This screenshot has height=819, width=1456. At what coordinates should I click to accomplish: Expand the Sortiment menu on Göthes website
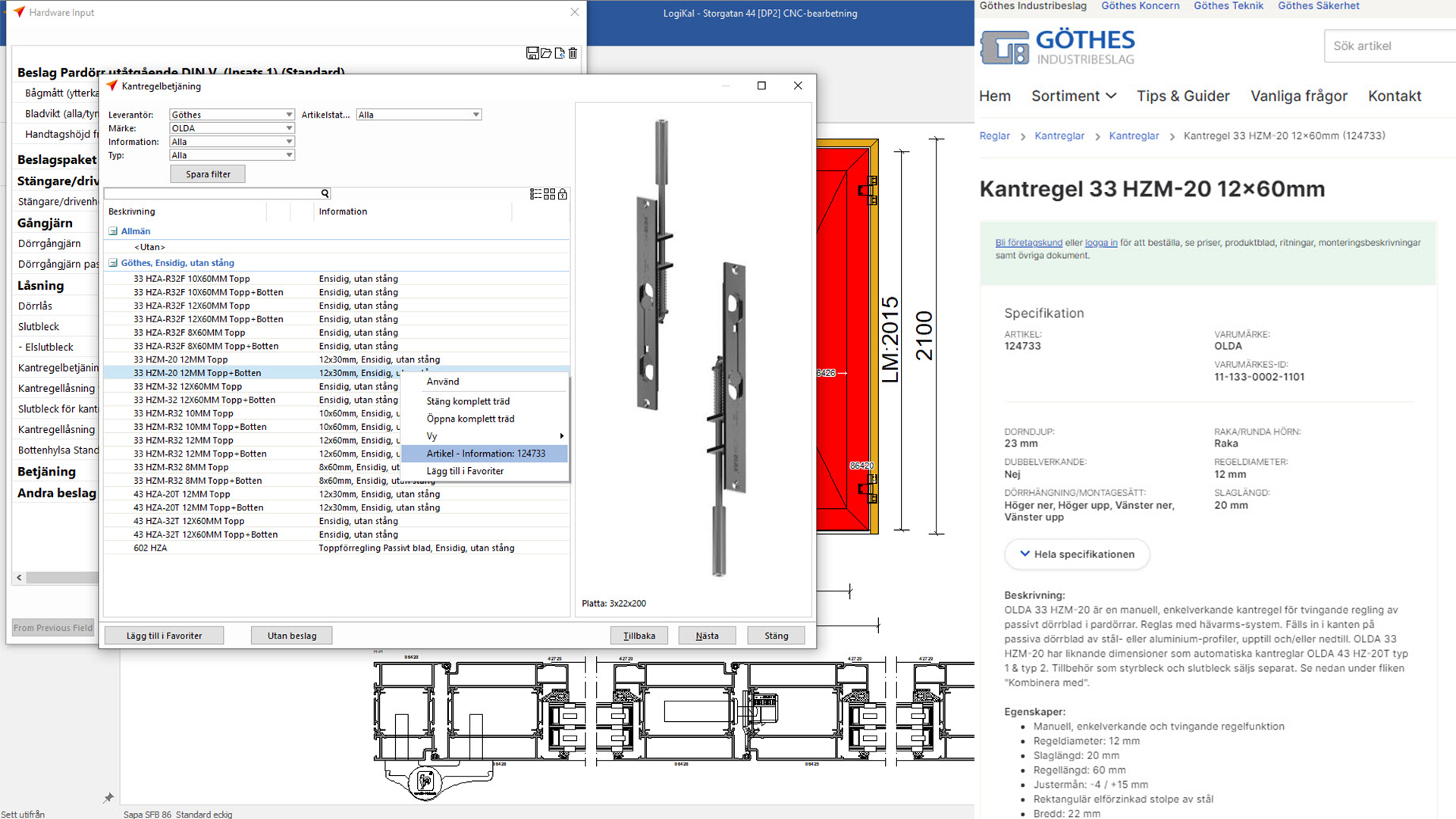[x=1074, y=96]
